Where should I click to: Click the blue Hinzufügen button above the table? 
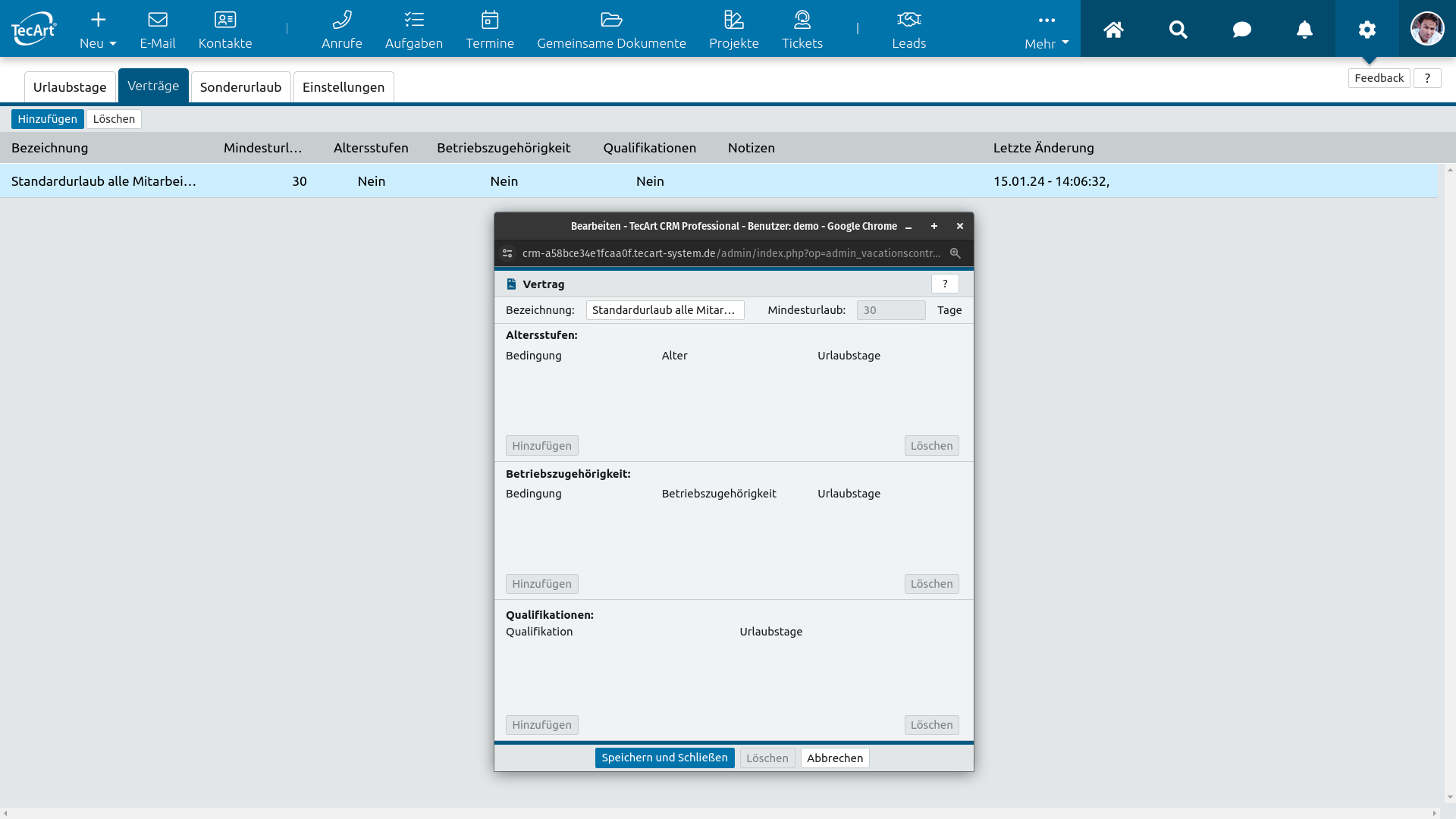pyautogui.click(x=47, y=119)
